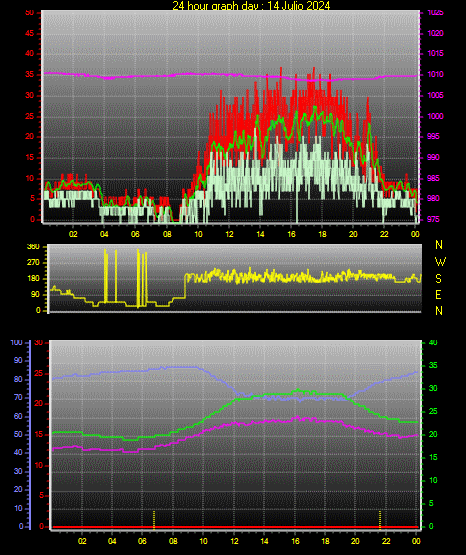
Task: Click the 04 hour label under the temperature chart
Action: [112, 541]
